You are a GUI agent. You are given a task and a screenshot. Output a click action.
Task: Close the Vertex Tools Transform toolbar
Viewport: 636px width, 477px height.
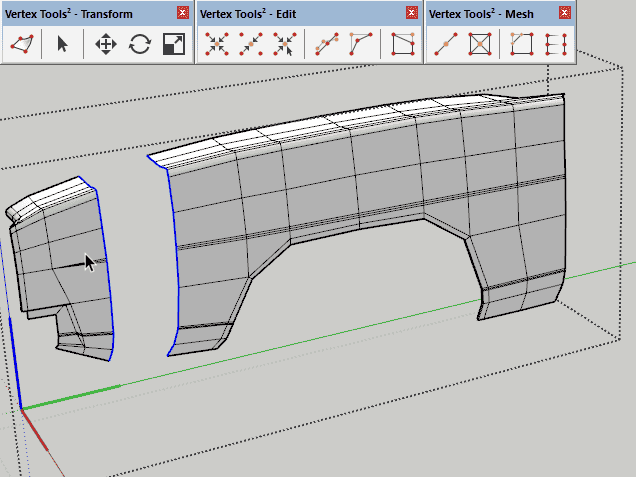click(183, 13)
